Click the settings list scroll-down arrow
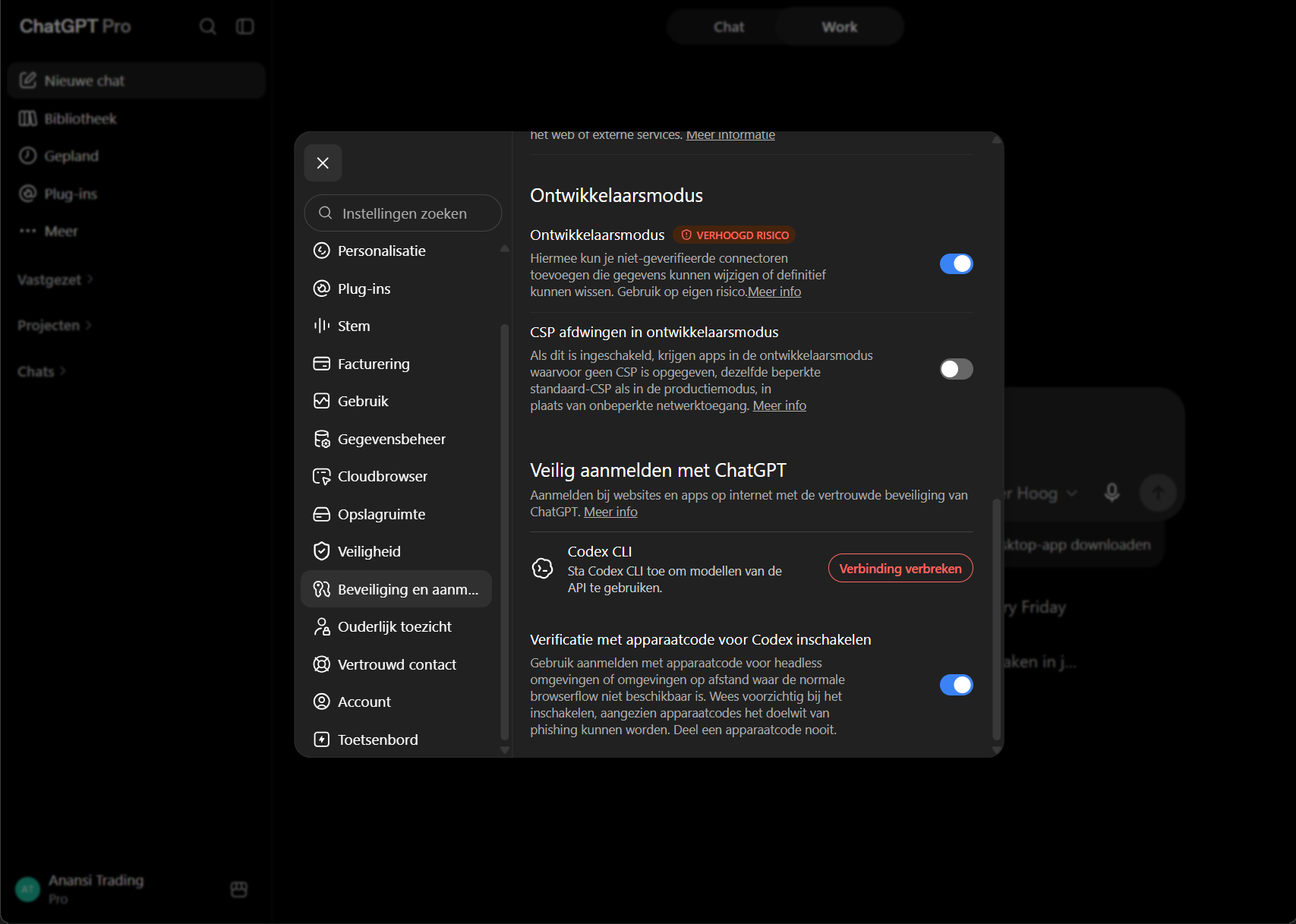 [505, 750]
